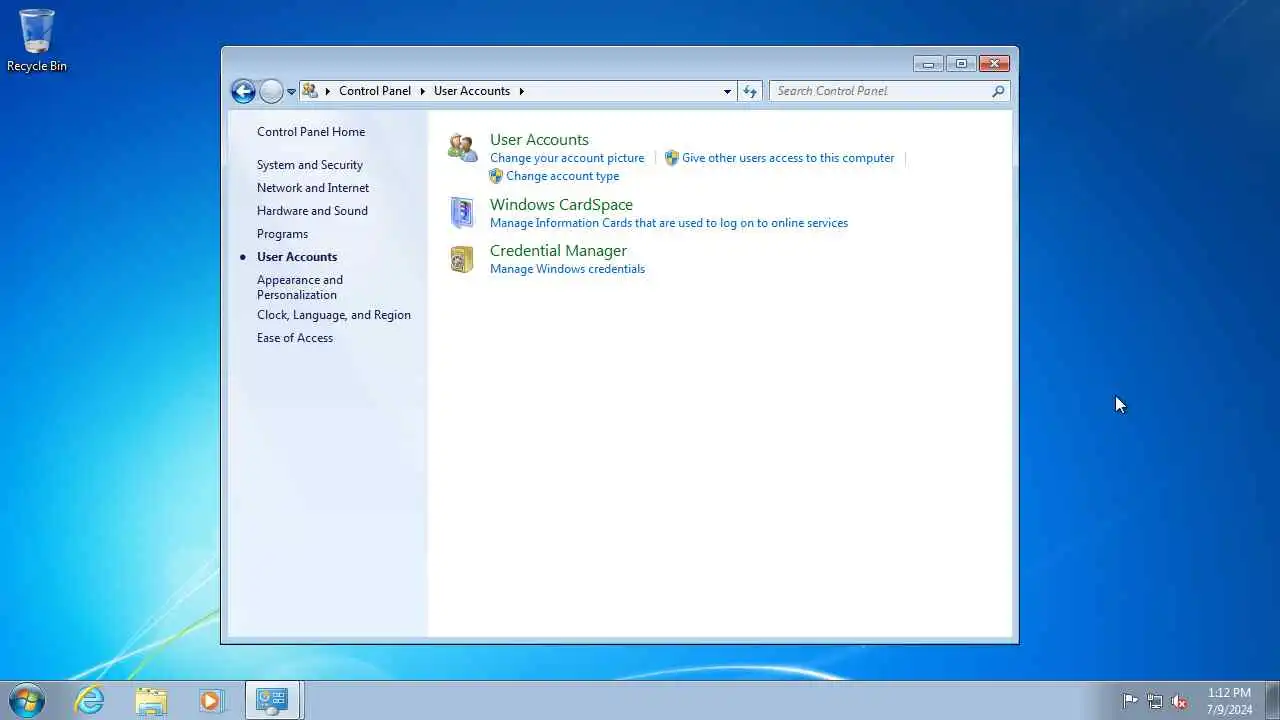Image resolution: width=1280 pixels, height=720 pixels.
Task: Open the Recycle Bin on desktop
Action: (37, 41)
